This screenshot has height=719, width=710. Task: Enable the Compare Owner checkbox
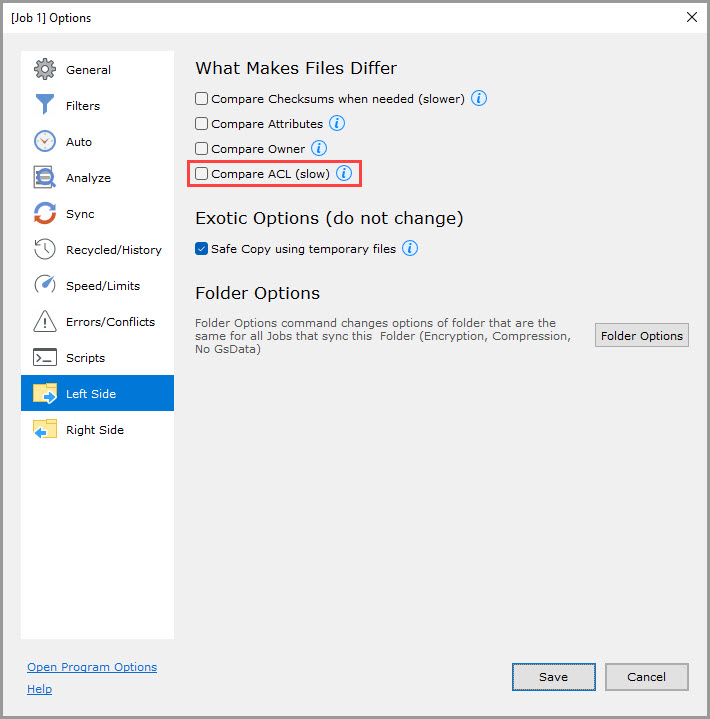click(202, 149)
